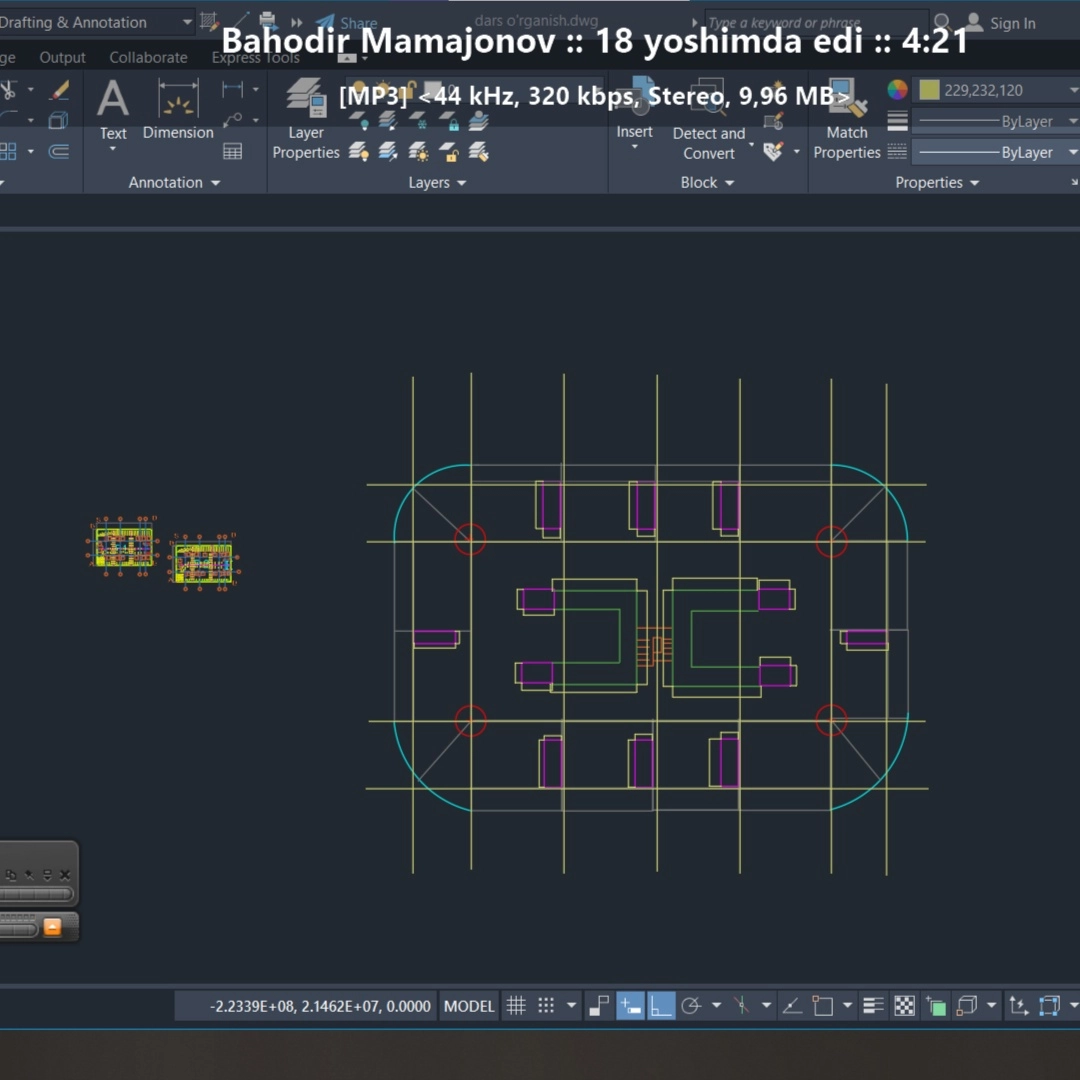Screen dimensions: 1080x1080
Task: Toggle Polar Tracking in status bar
Action: tap(691, 1006)
